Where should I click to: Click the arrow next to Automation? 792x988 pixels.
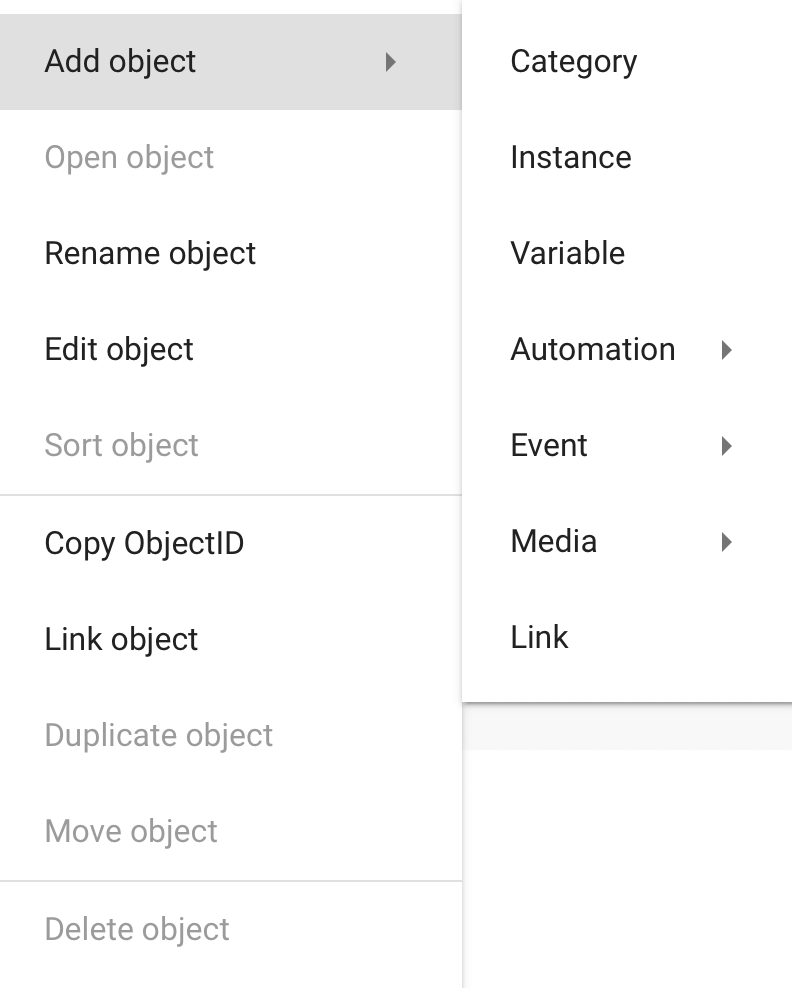(x=728, y=349)
